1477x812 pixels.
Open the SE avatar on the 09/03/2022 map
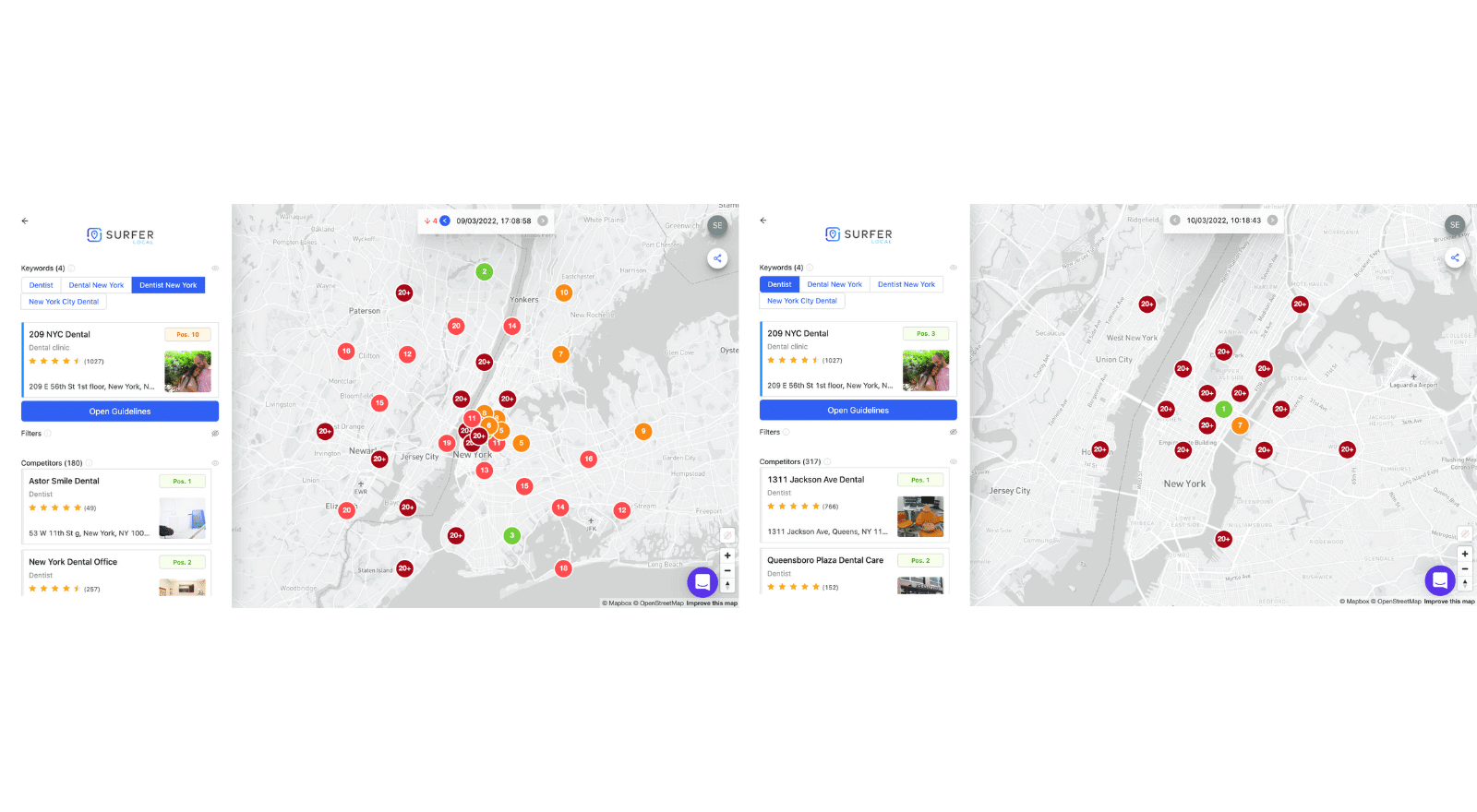pos(717,225)
